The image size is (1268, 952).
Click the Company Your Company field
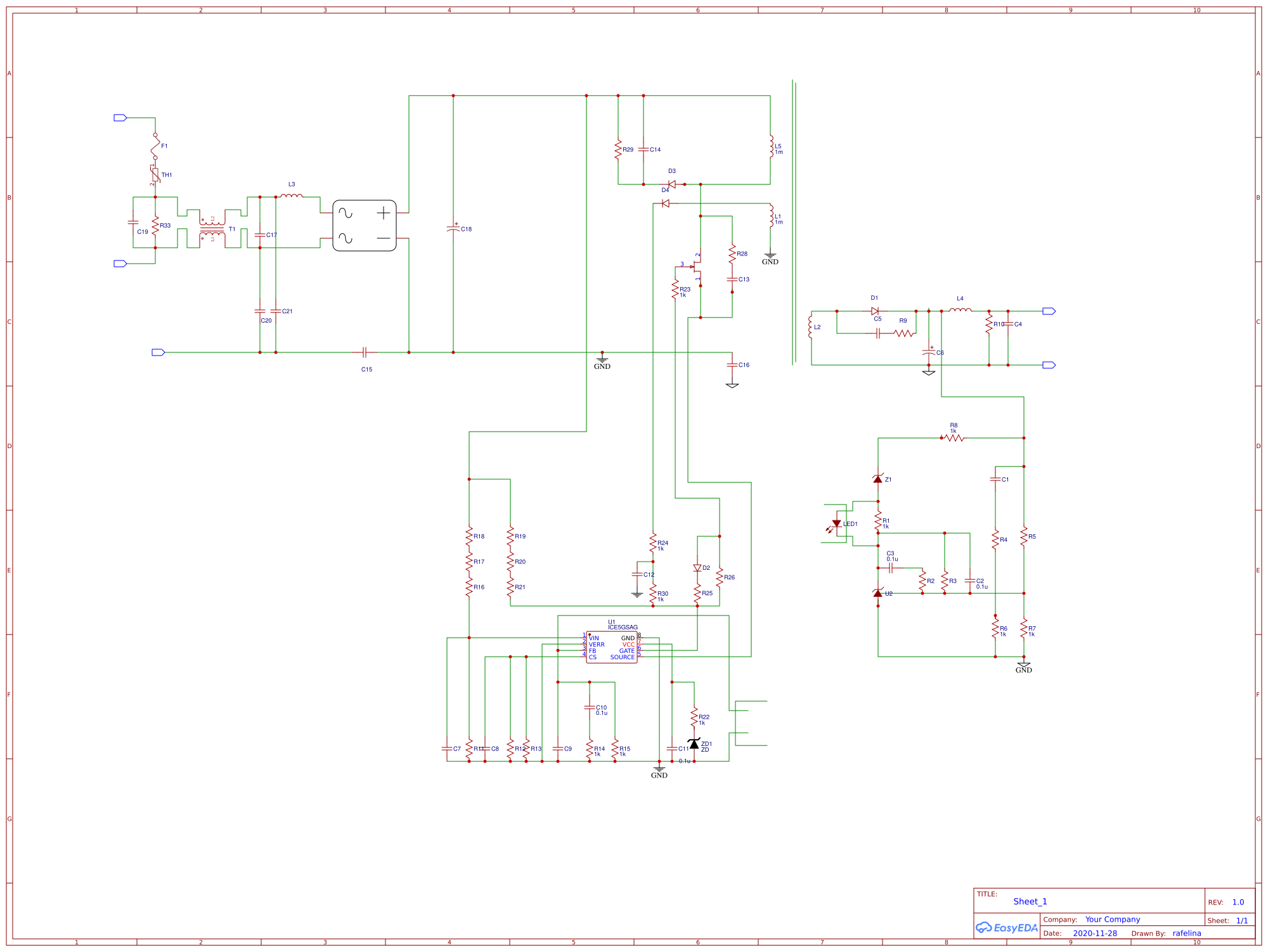pyautogui.click(x=1111, y=919)
